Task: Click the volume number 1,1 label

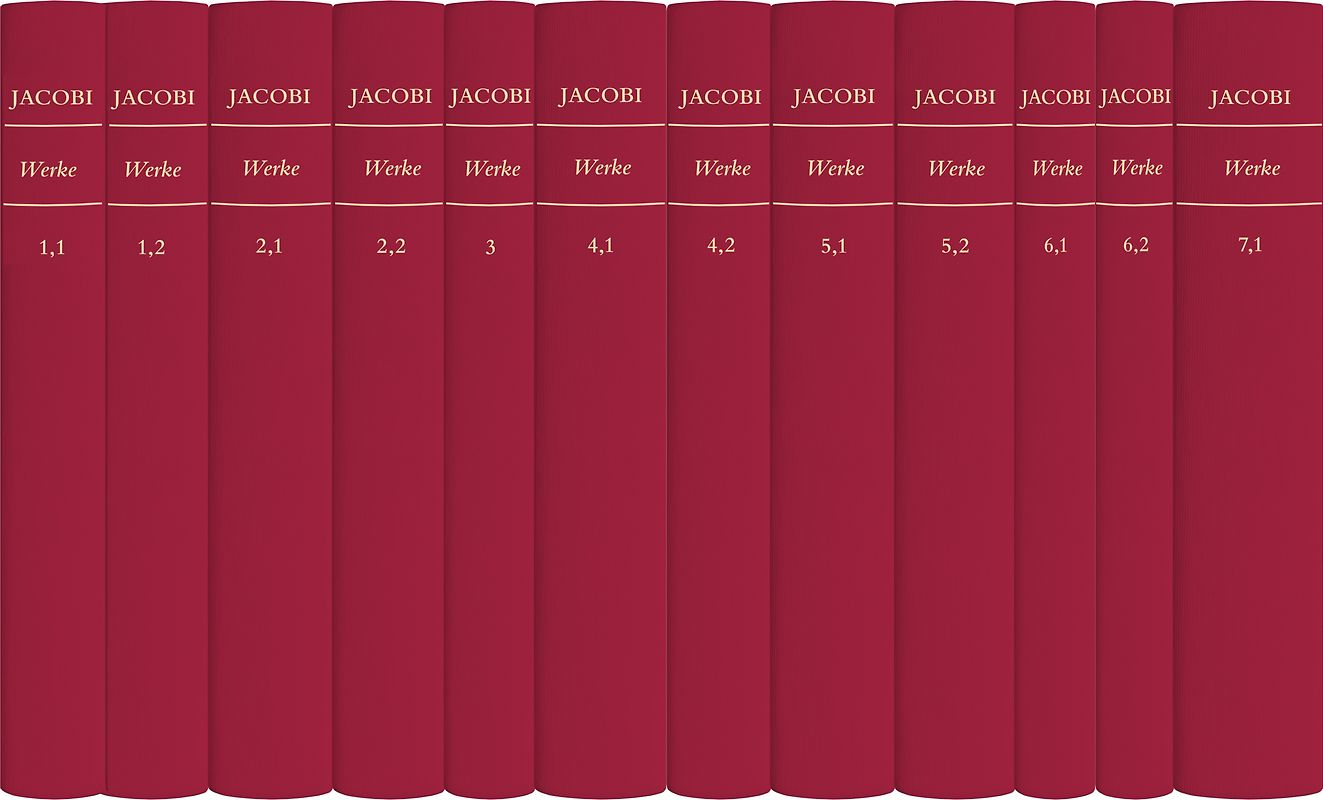Action: pyautogui.click(x=52, y=250)
